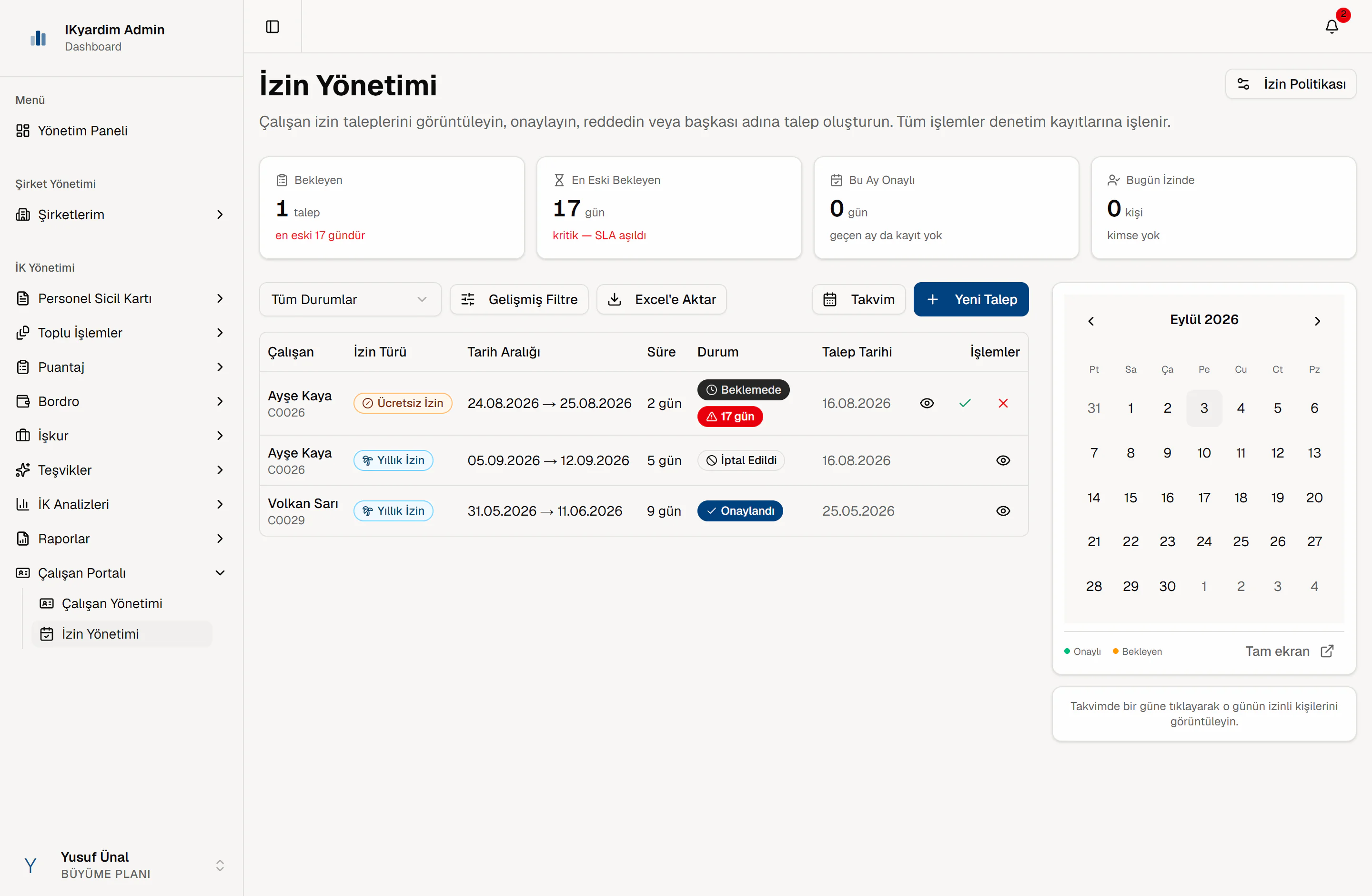This screenshot has height=896, width=1372.
Task: Click the Yönetim Paneli grid icon
Action: (x=22, y=131)
